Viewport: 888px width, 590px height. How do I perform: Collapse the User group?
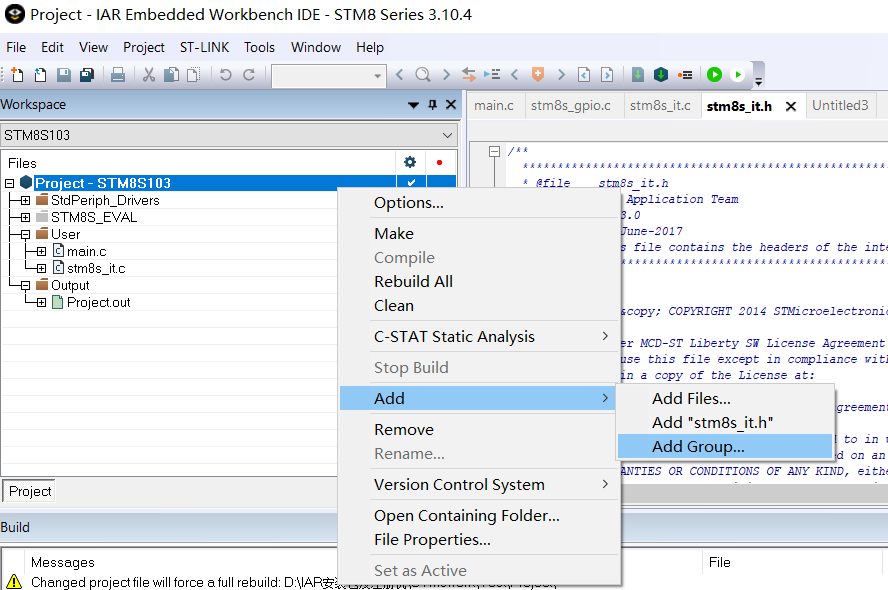pyautogui.click(x=25, y=234)
